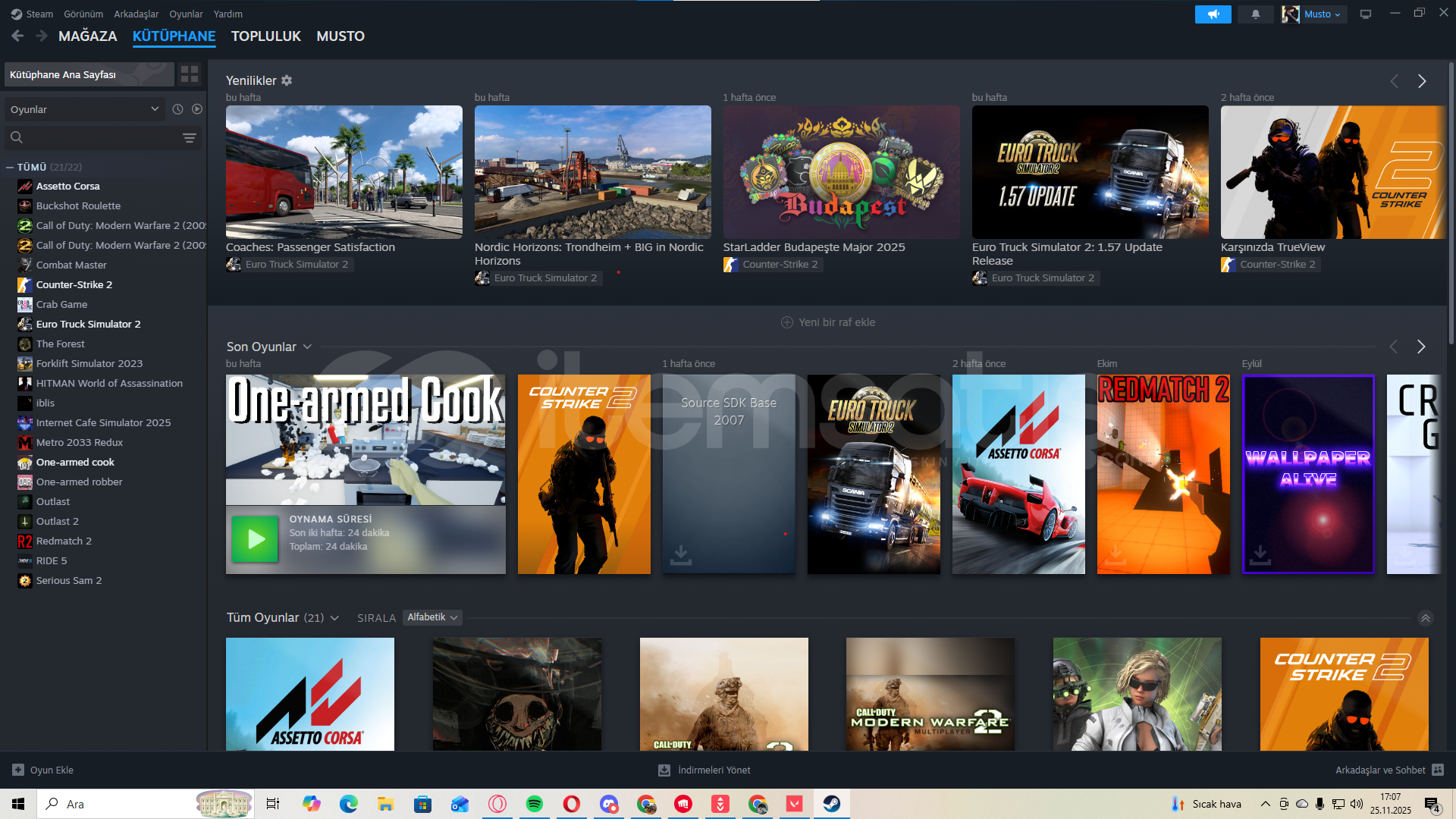Open advanced filter options icon
Screen dimensions: 1456x819
coord(190,138)
